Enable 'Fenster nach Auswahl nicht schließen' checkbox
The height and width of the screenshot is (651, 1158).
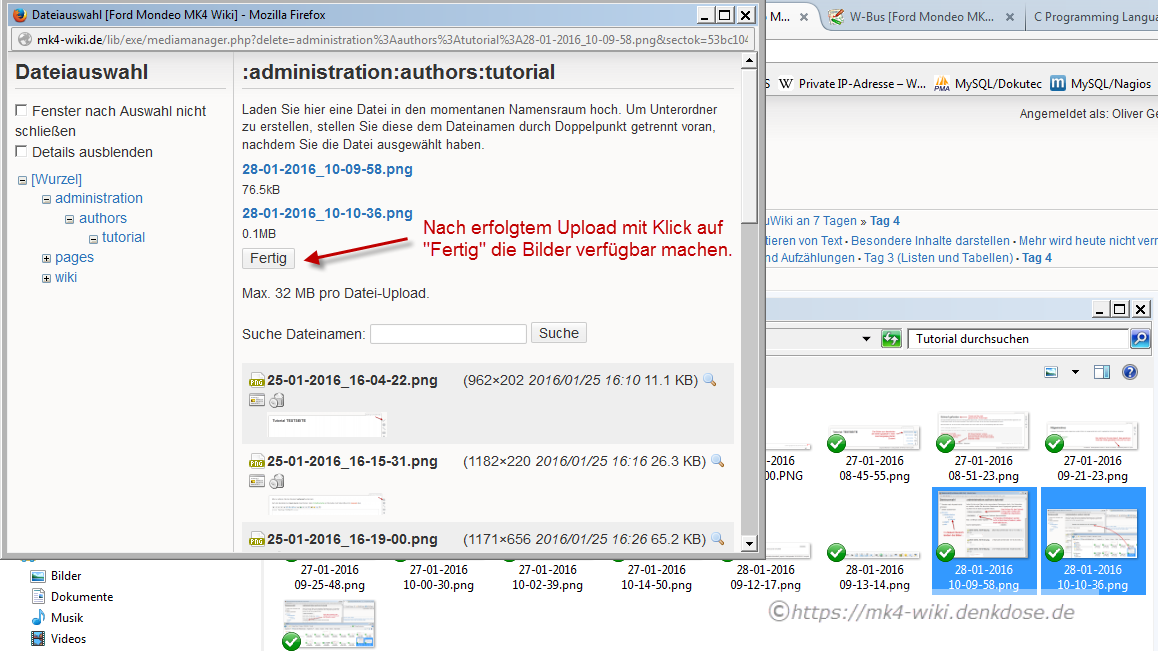[x=22, y=111]
